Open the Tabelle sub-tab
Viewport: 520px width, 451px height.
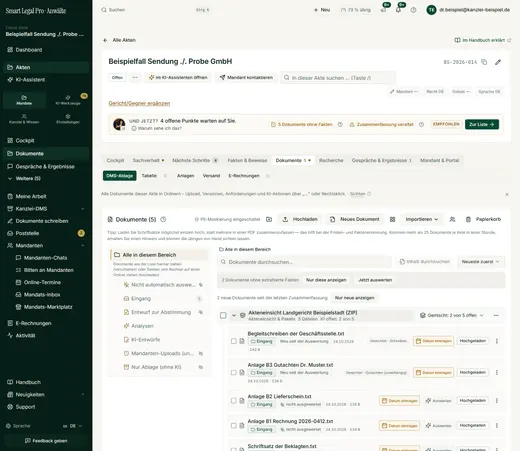149,176
